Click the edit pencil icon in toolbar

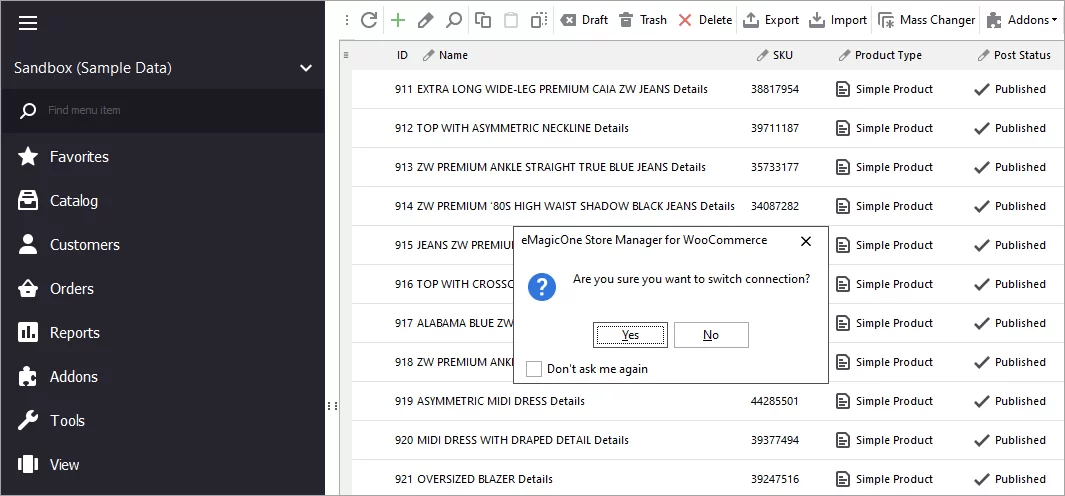(x=426, y=20)
